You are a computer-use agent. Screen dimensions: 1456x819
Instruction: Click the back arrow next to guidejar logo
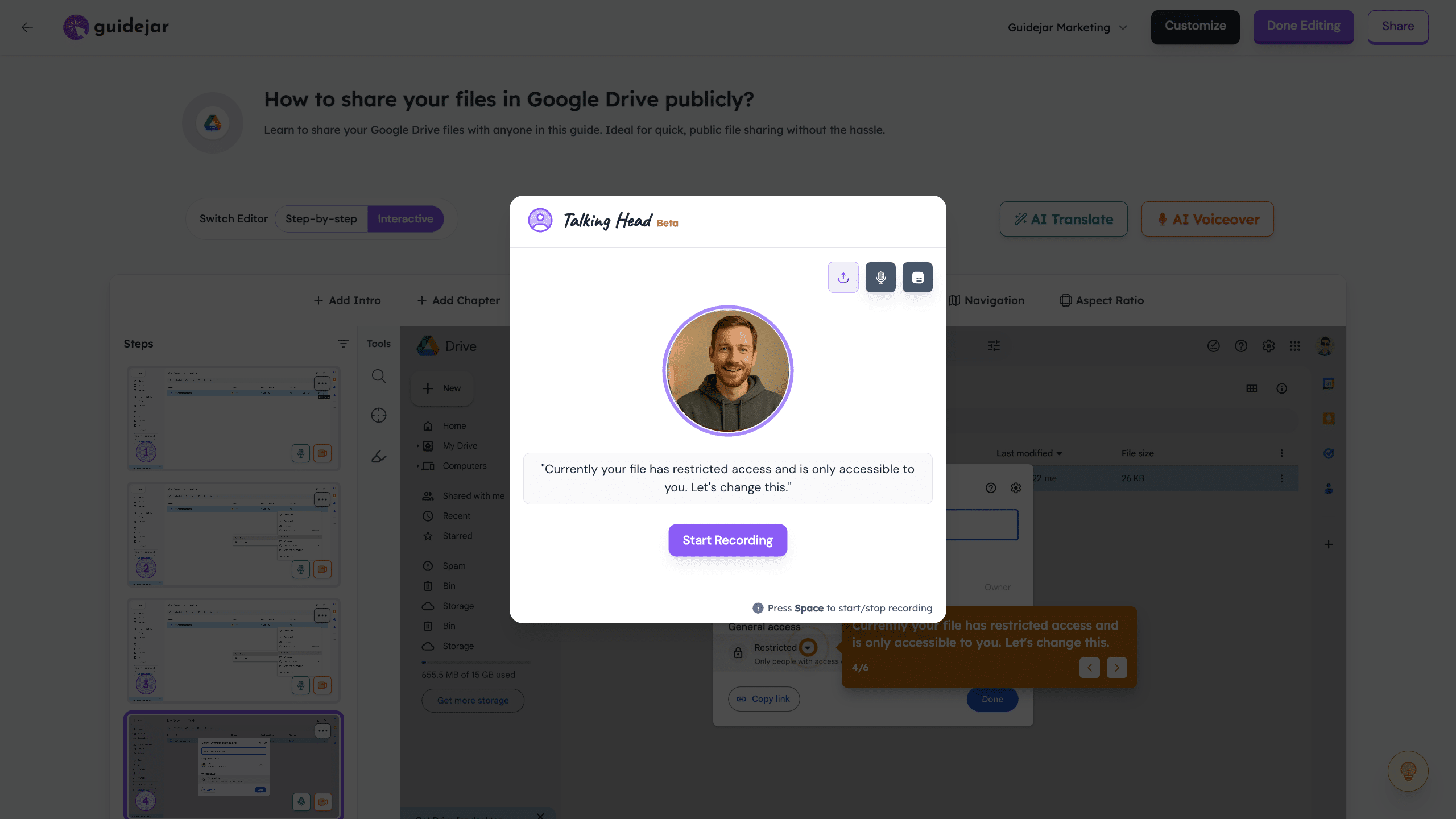click(27, 27)
